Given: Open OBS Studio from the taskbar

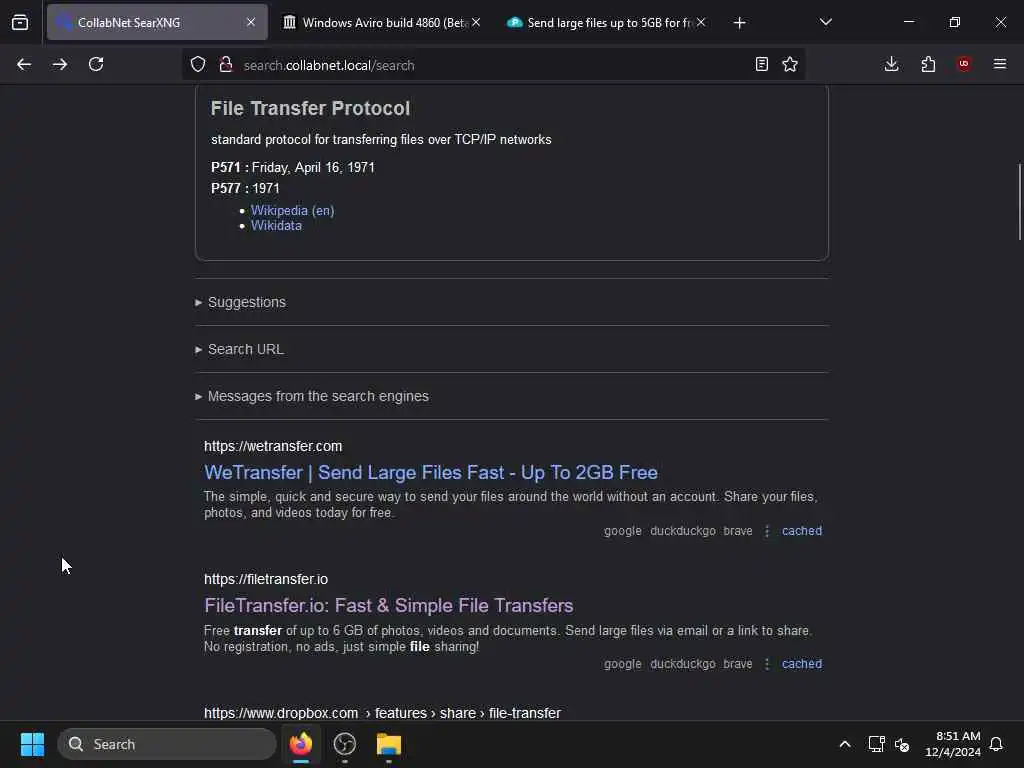Looking at the screenshot, I should (x=345, y=744).
